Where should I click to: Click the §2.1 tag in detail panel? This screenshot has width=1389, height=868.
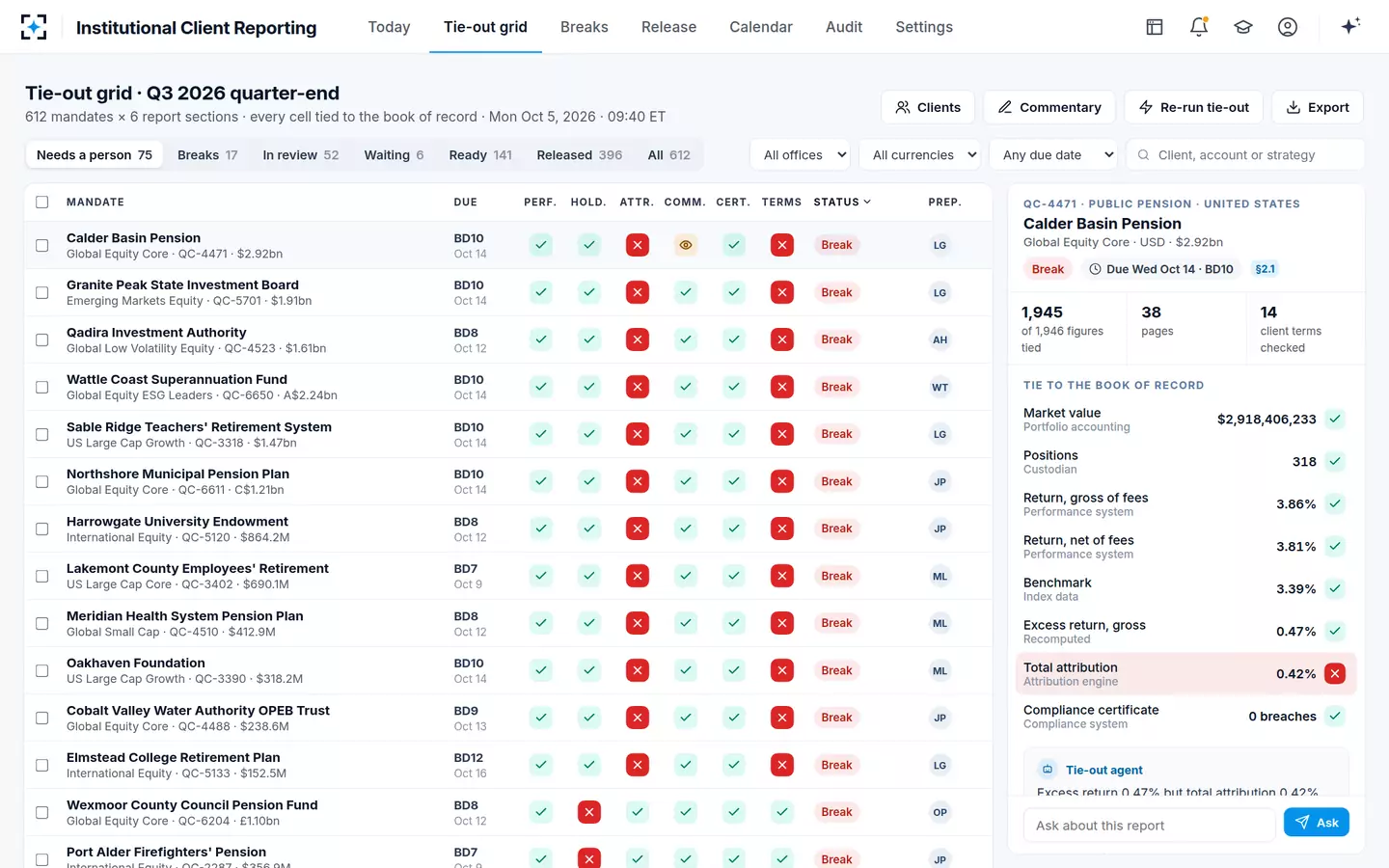point(1266,269)
